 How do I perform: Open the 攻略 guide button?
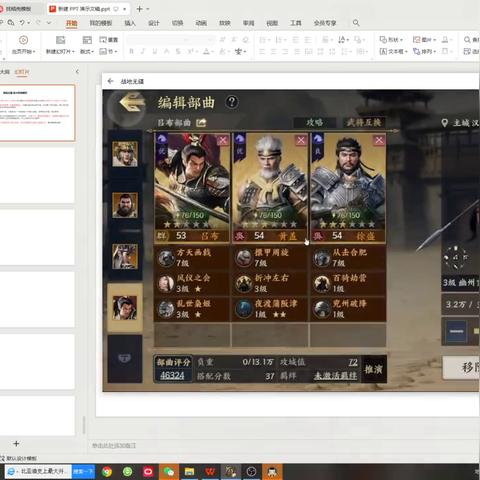coord(314,123)
